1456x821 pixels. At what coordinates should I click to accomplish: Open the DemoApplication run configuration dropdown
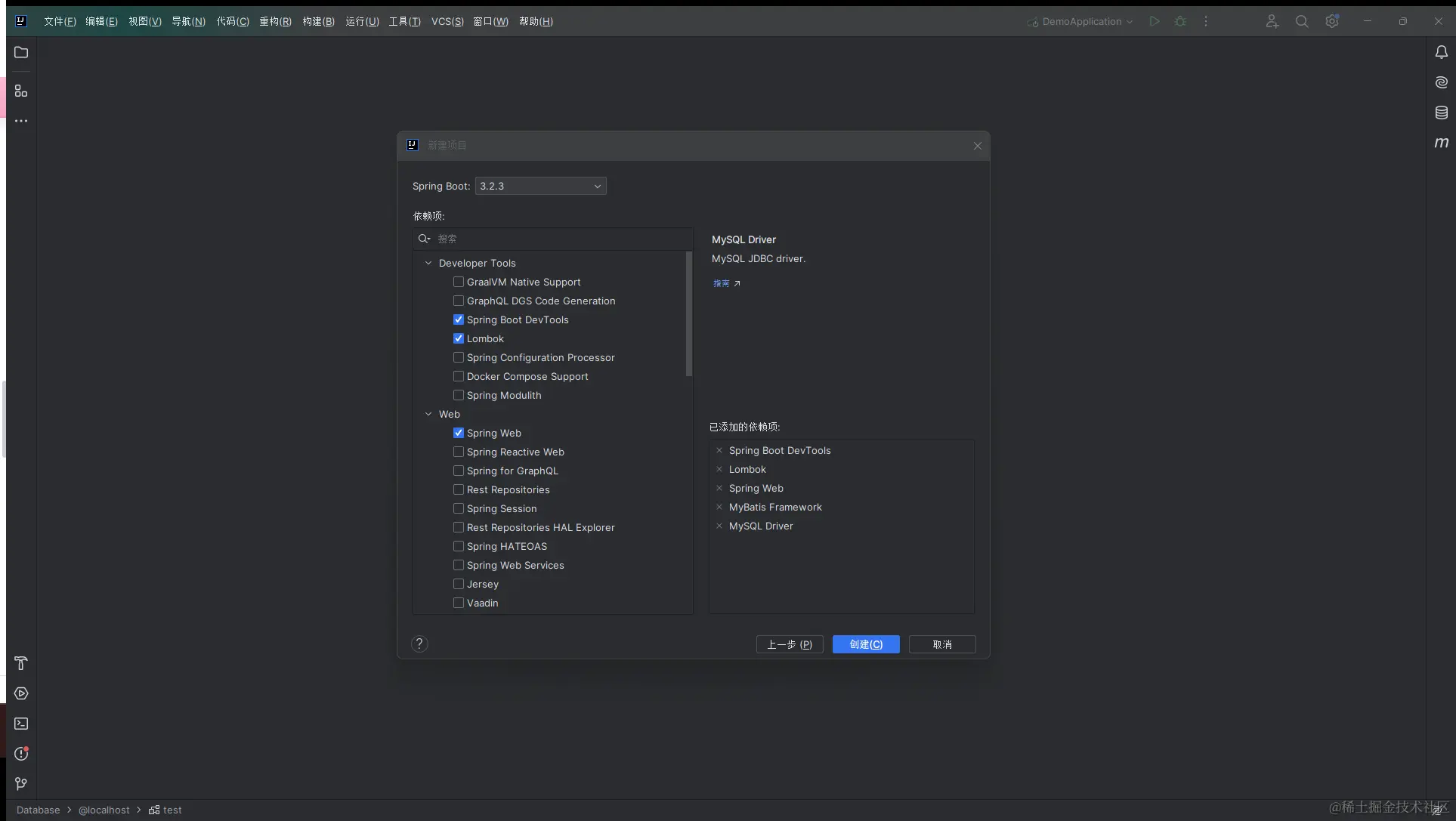tap(1080, 21)
